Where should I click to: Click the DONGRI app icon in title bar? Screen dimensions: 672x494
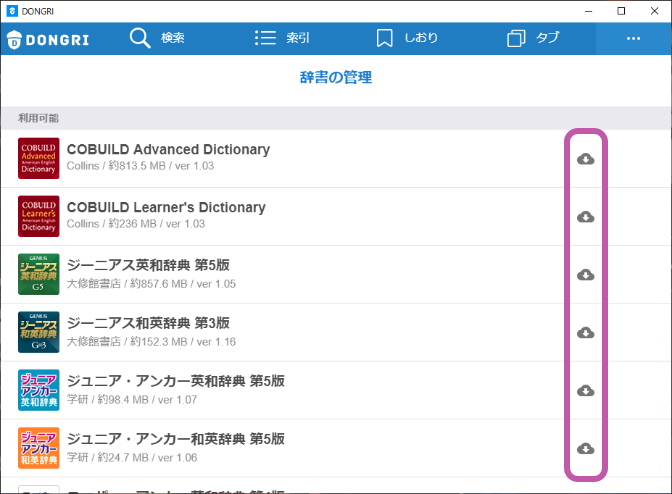pos(12,11)
